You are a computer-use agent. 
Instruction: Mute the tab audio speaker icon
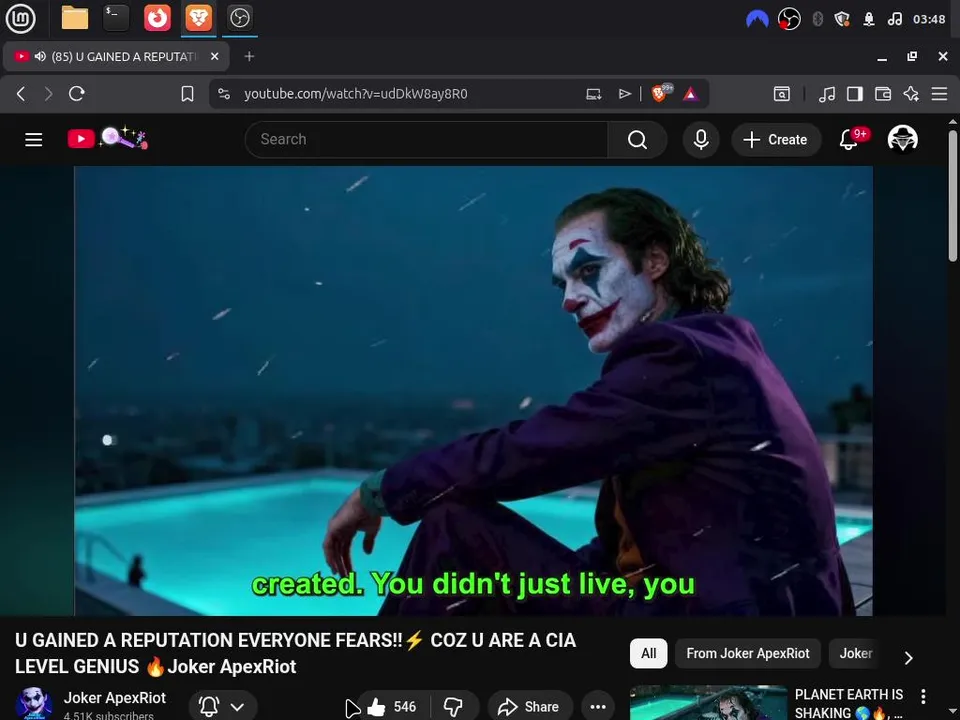pos(40,56)
